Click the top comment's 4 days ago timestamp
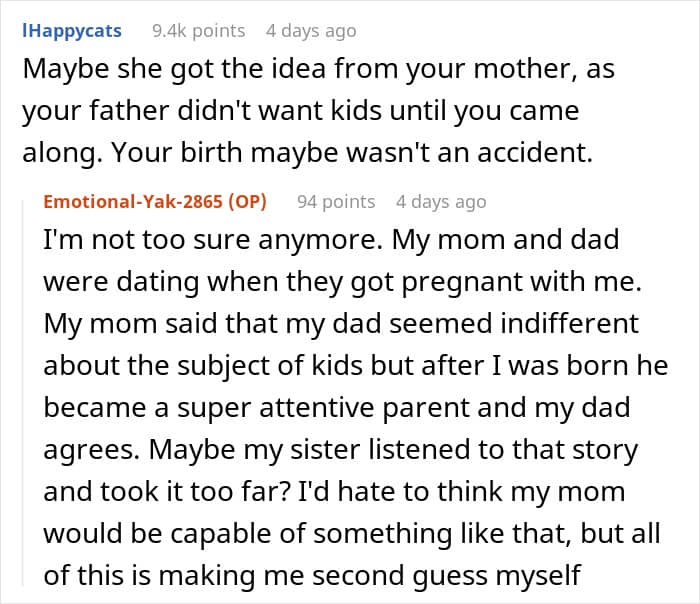Image resolution: width=700 pixels, height=604 pixels. pos(311,31)
